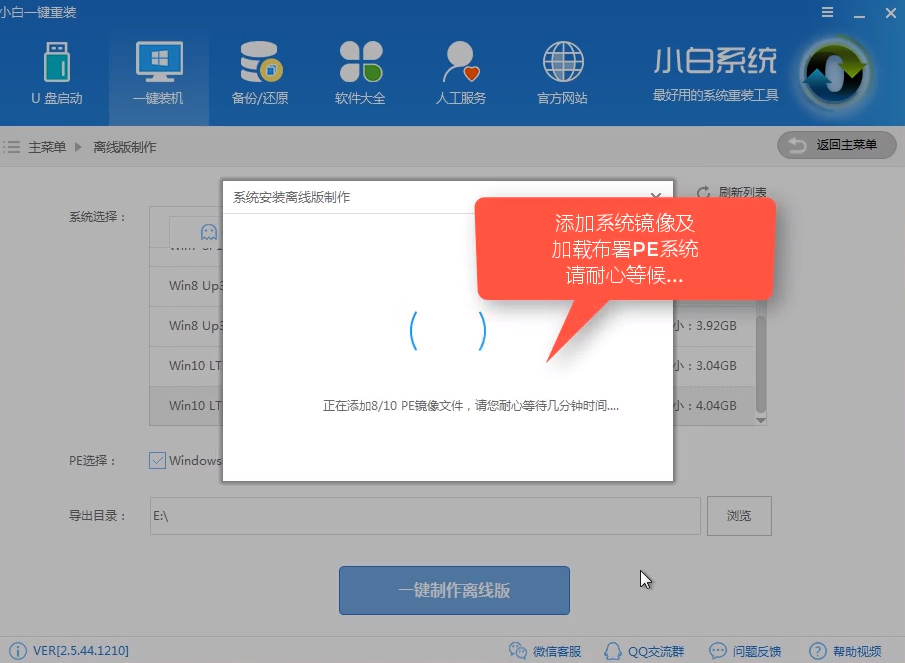
Task: Toggle the Windows PE checkbox
Action: tap(156, 461)
